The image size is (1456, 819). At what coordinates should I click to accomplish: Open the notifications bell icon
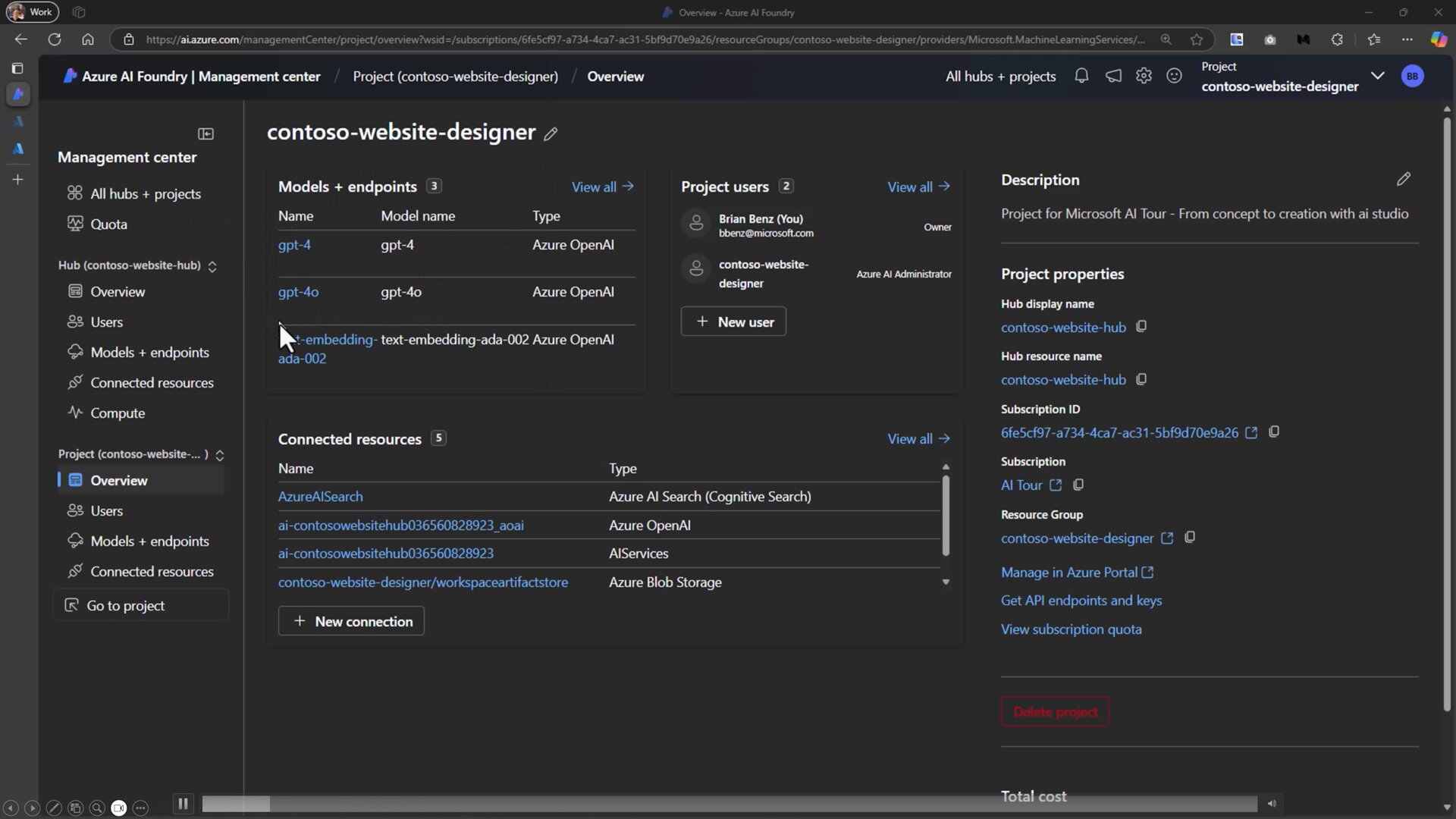point(1082,76)
